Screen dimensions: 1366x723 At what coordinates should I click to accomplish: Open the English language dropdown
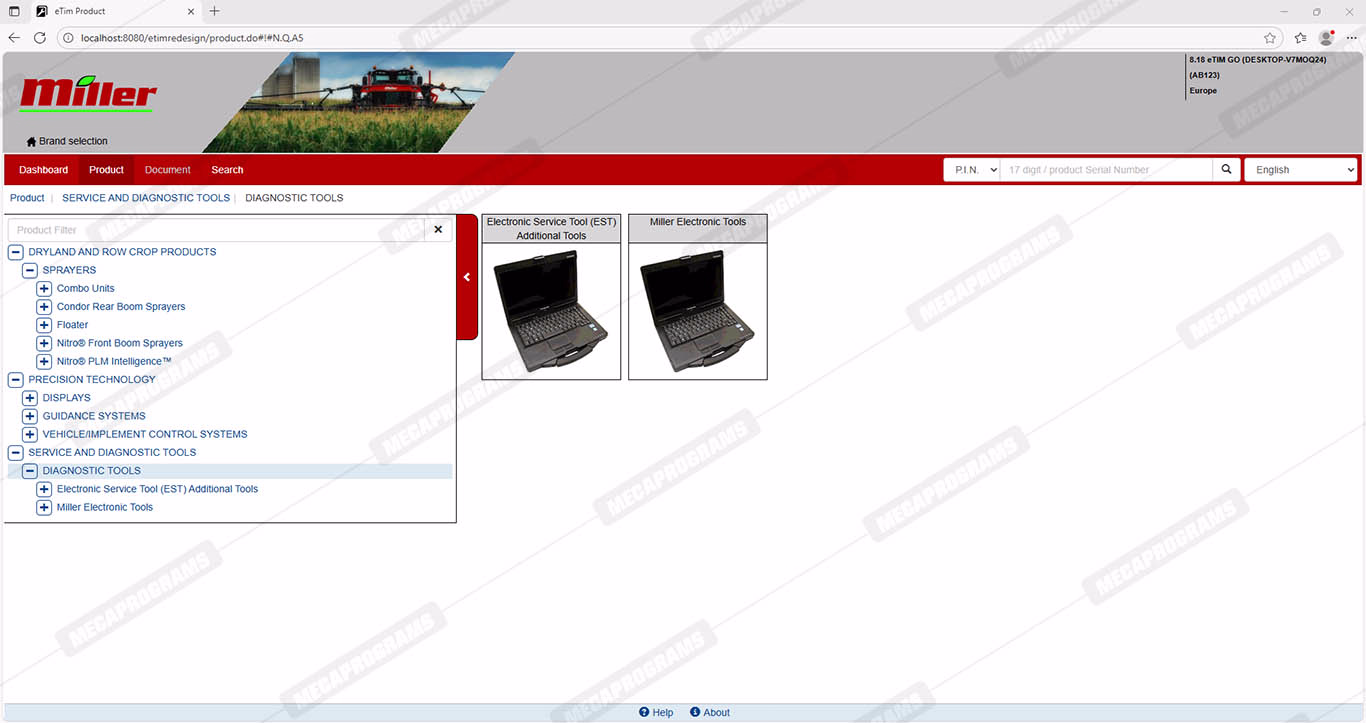pos(1300,170)
